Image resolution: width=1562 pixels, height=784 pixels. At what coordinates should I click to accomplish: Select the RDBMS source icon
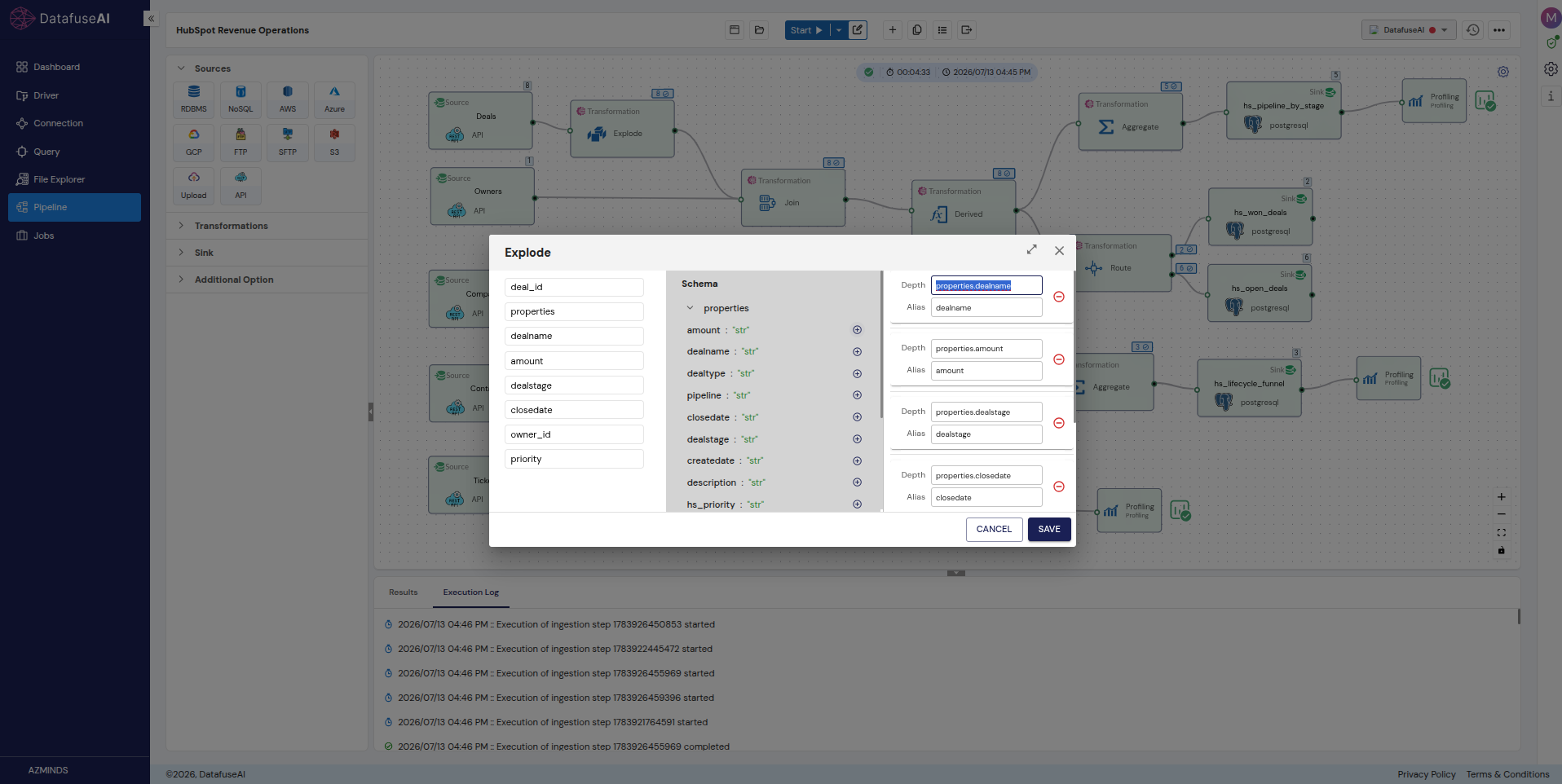[x=194, y=99]
